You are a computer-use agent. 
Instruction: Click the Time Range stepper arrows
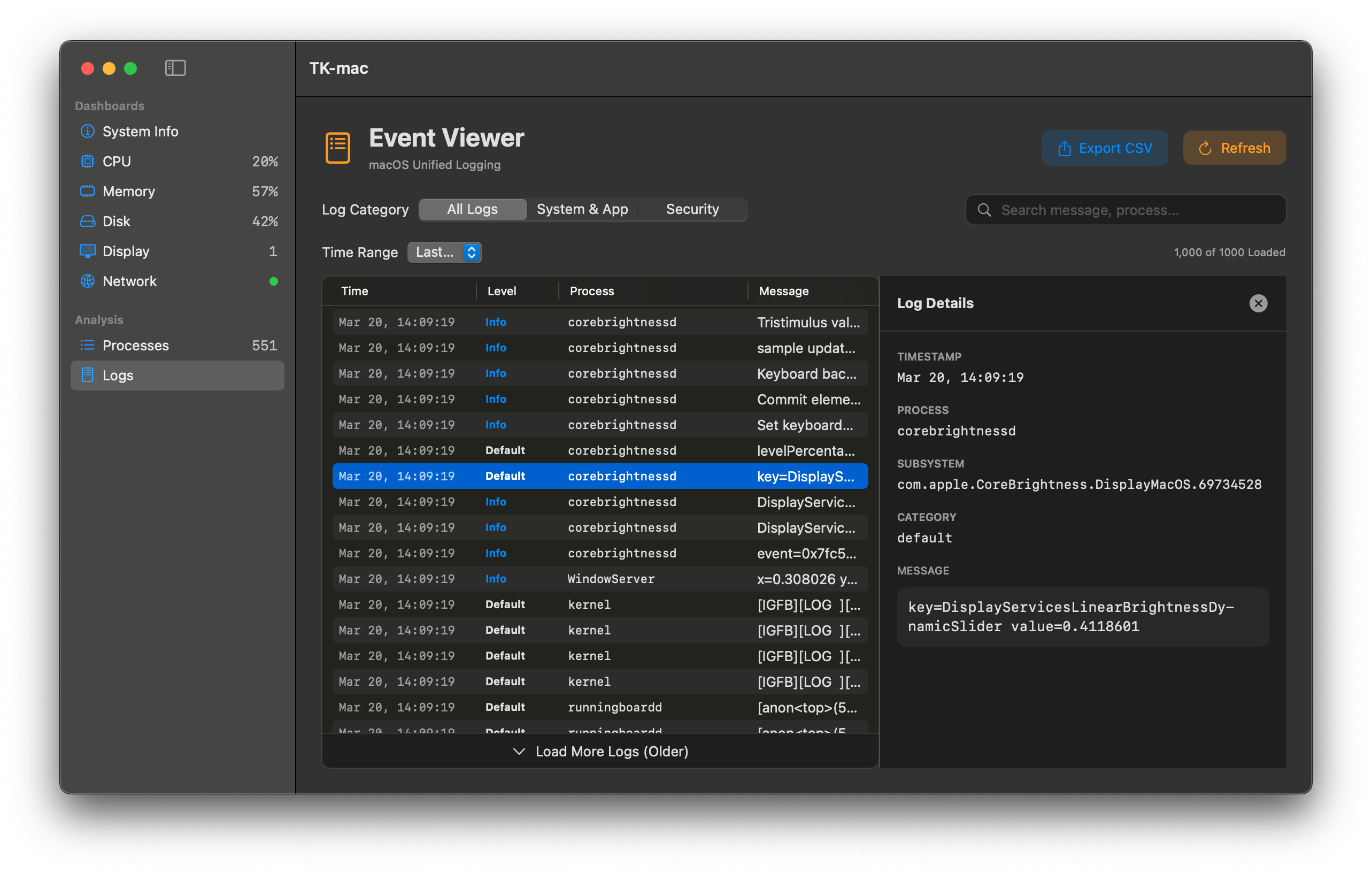(471, 252)
